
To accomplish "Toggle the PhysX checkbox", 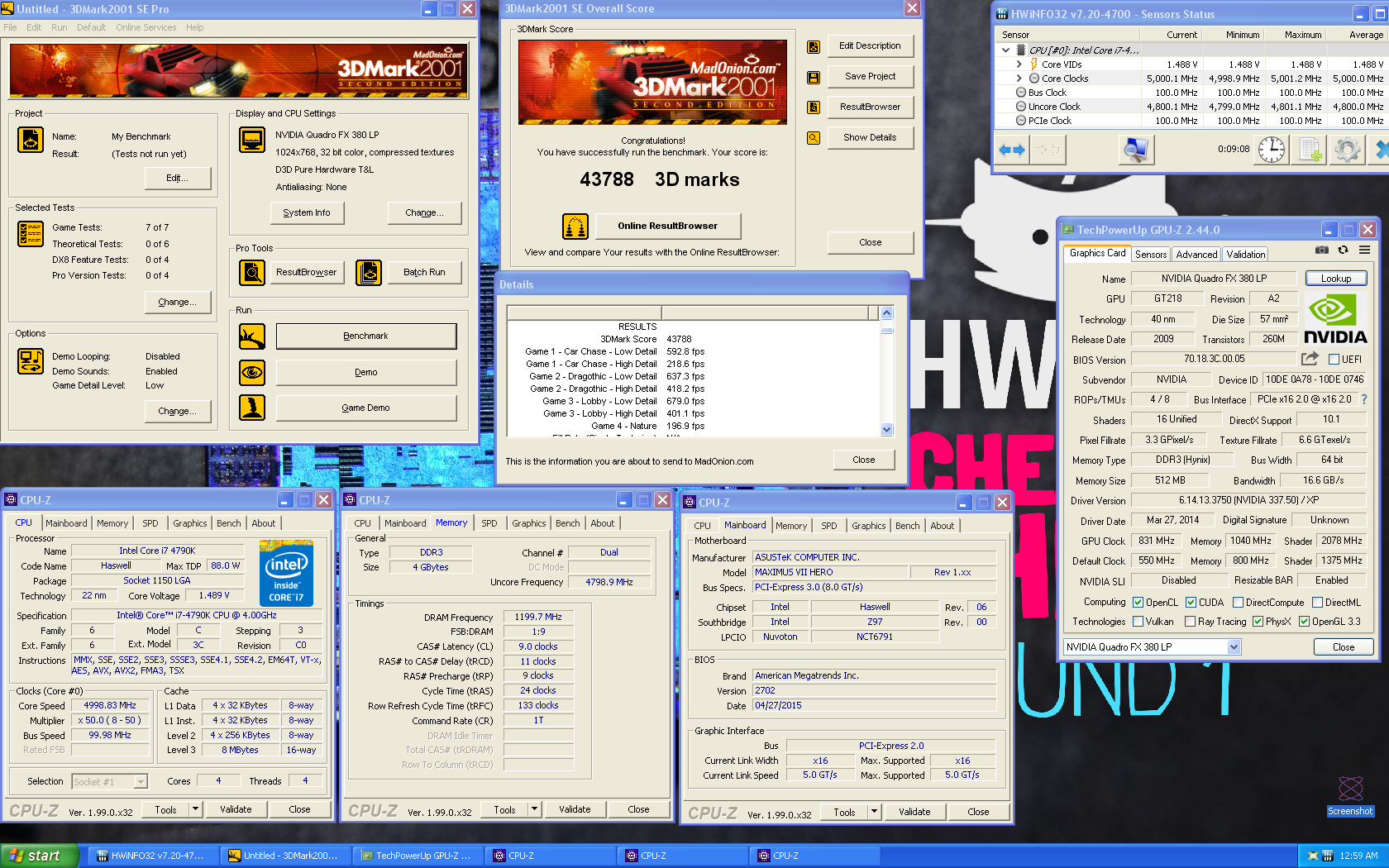I will click(1258, 622).
